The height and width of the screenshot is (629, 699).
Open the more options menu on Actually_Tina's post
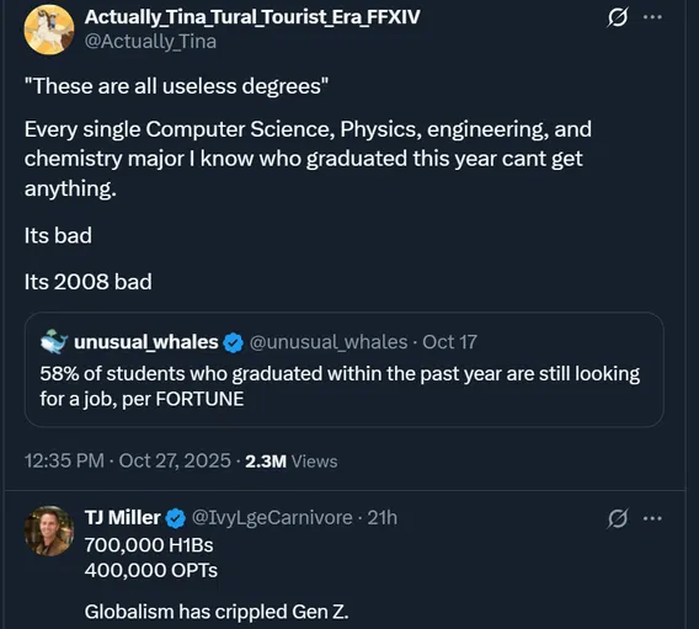652,19
